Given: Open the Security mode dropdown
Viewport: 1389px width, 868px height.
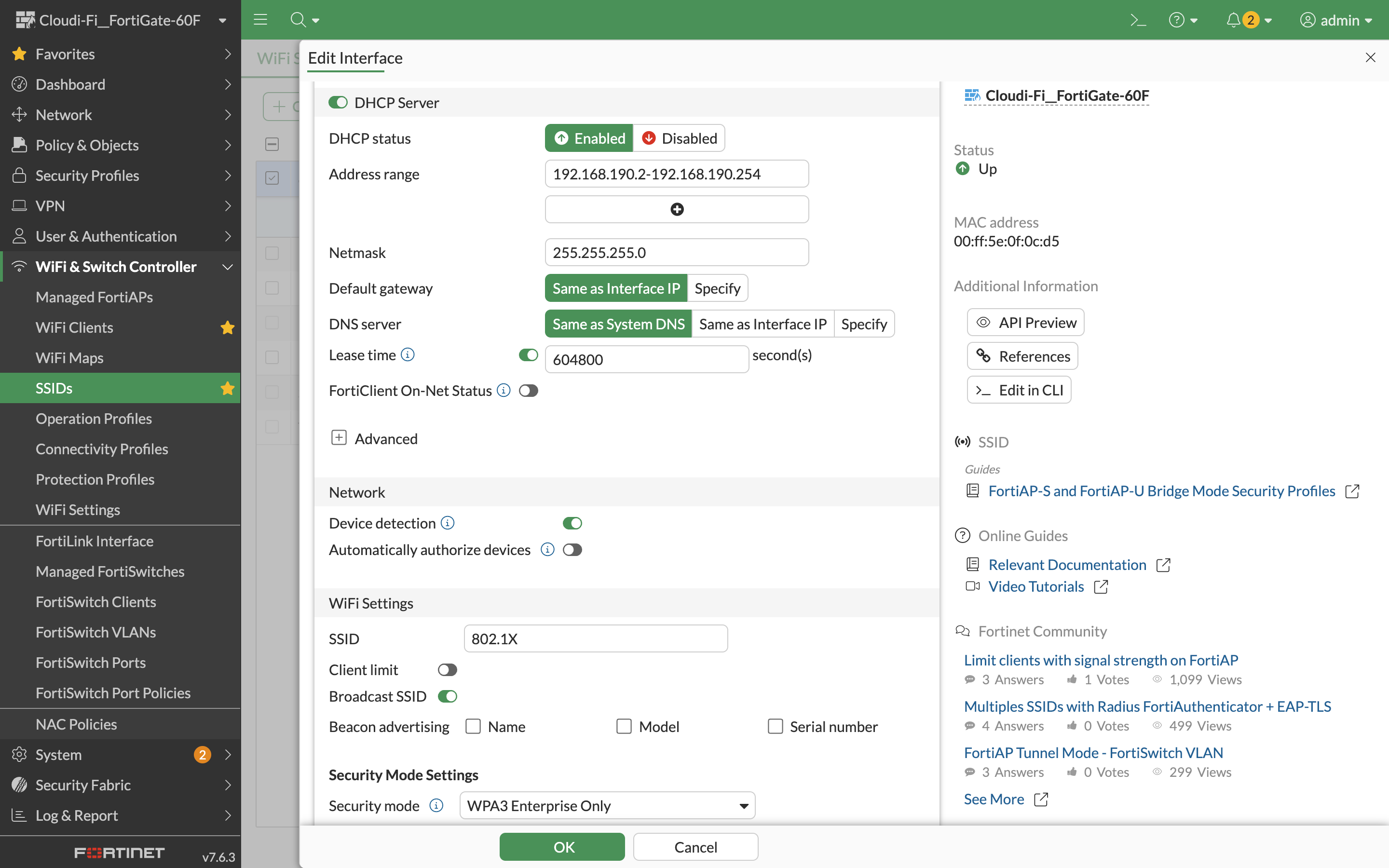Looking at the screenshot, I should 607,805.
